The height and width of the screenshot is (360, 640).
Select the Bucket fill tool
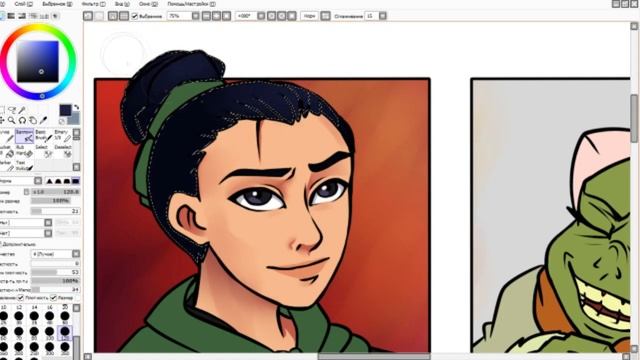tap(7, 151)
